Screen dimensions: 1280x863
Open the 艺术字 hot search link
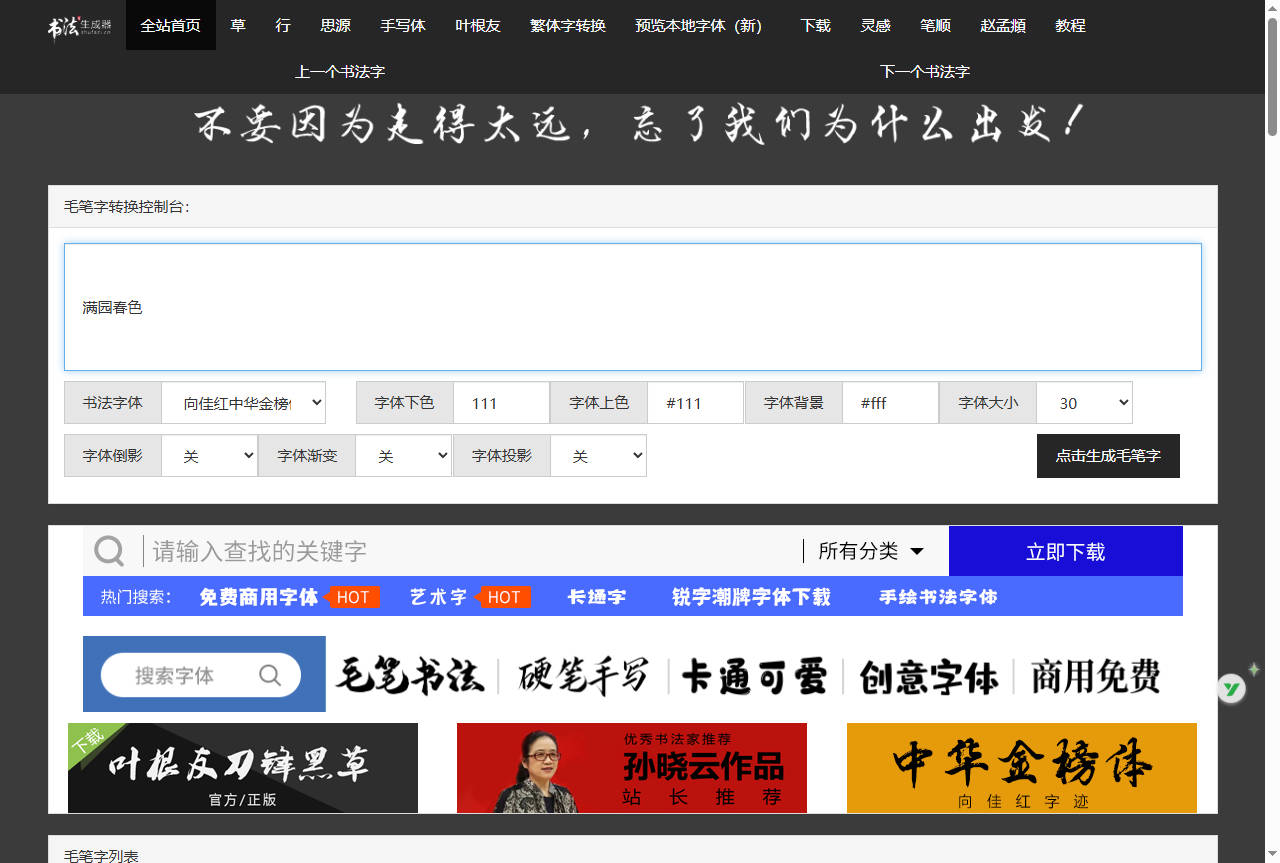(x=440, y=596)
